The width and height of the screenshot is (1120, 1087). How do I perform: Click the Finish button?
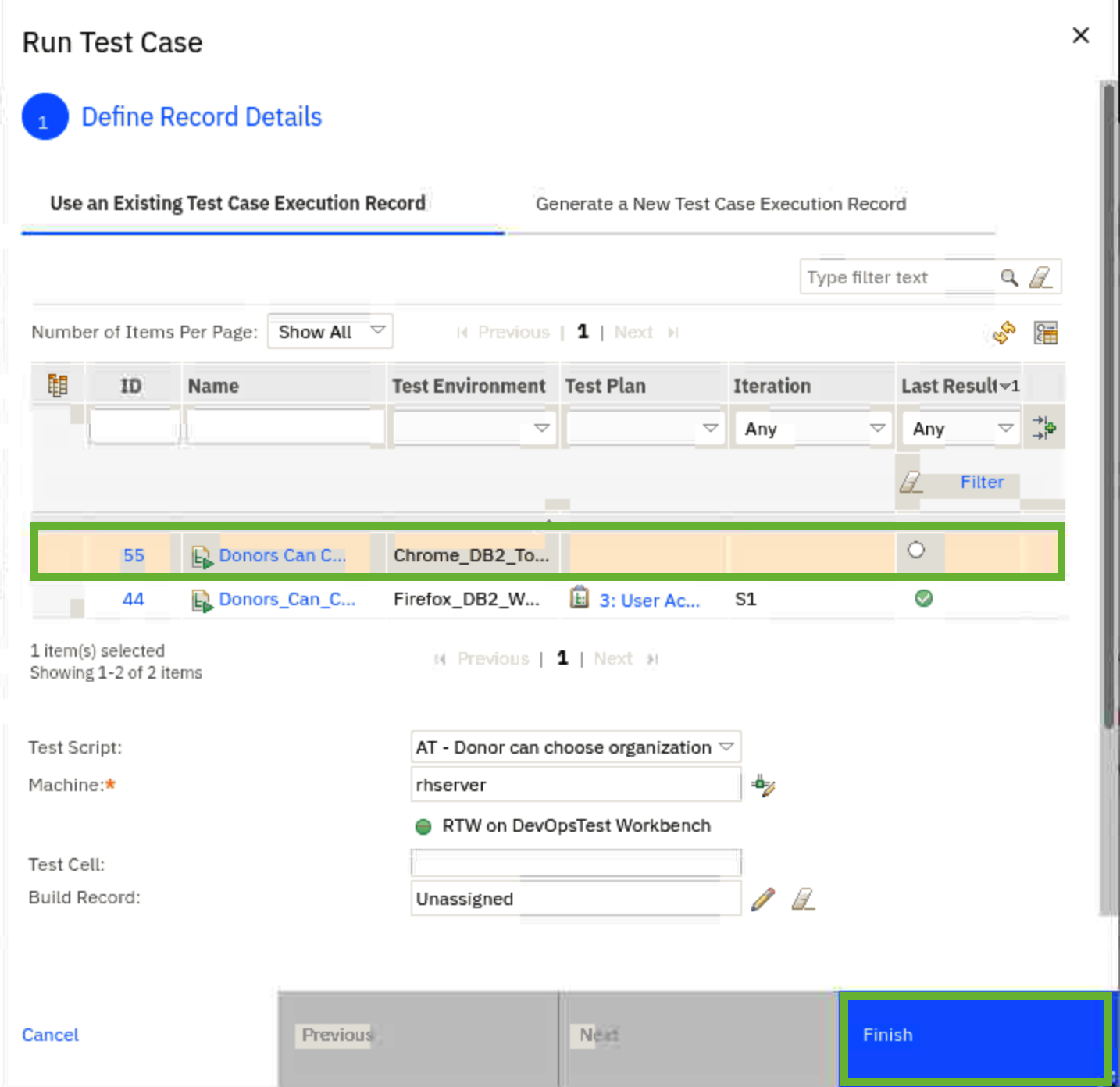(975, 1035)
